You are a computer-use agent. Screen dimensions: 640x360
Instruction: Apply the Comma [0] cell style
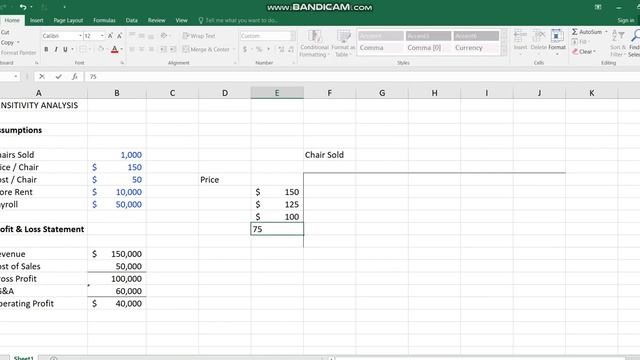[428, 48]
